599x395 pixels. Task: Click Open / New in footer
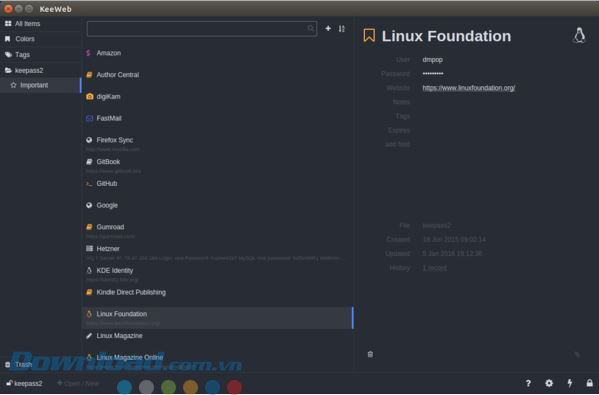click(x=78, y=383)
